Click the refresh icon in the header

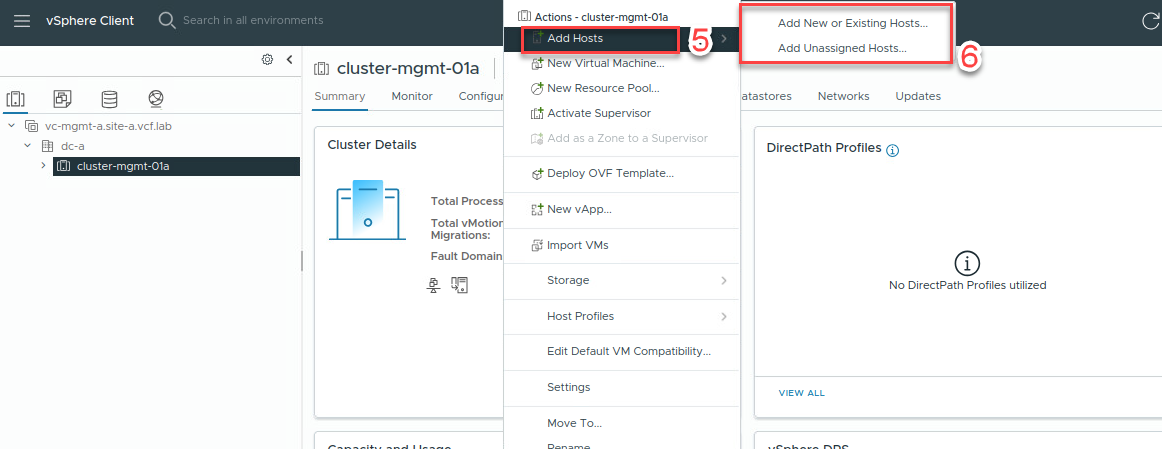[1151, 21]
